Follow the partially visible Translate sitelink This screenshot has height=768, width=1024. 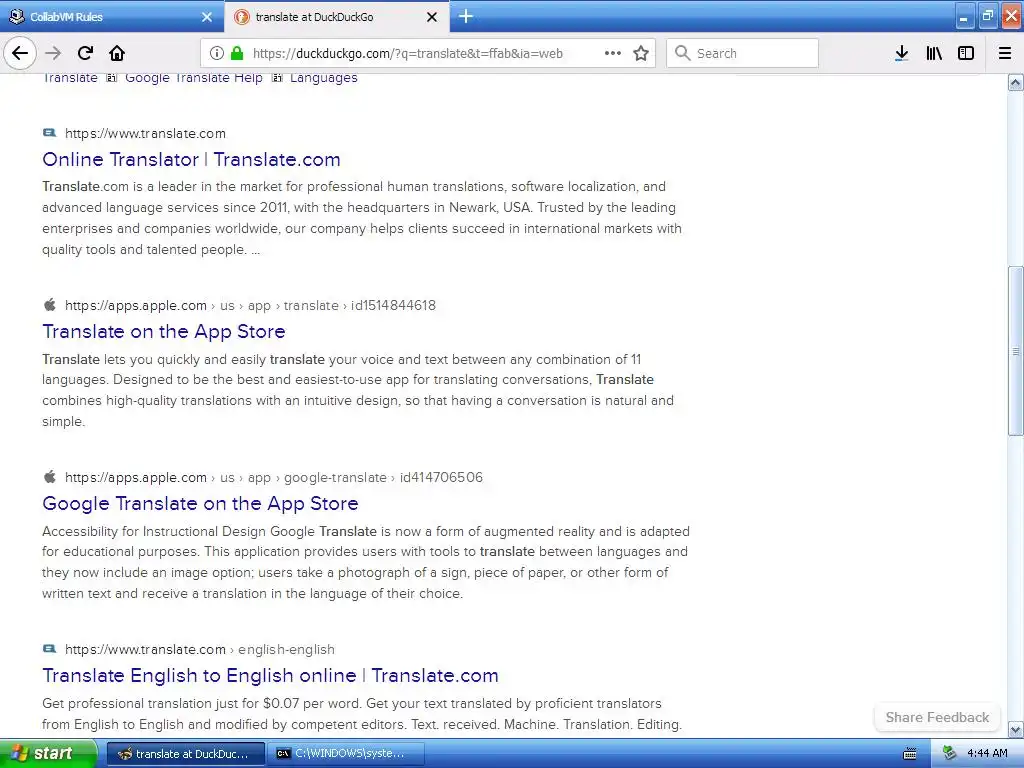[70, 78]
